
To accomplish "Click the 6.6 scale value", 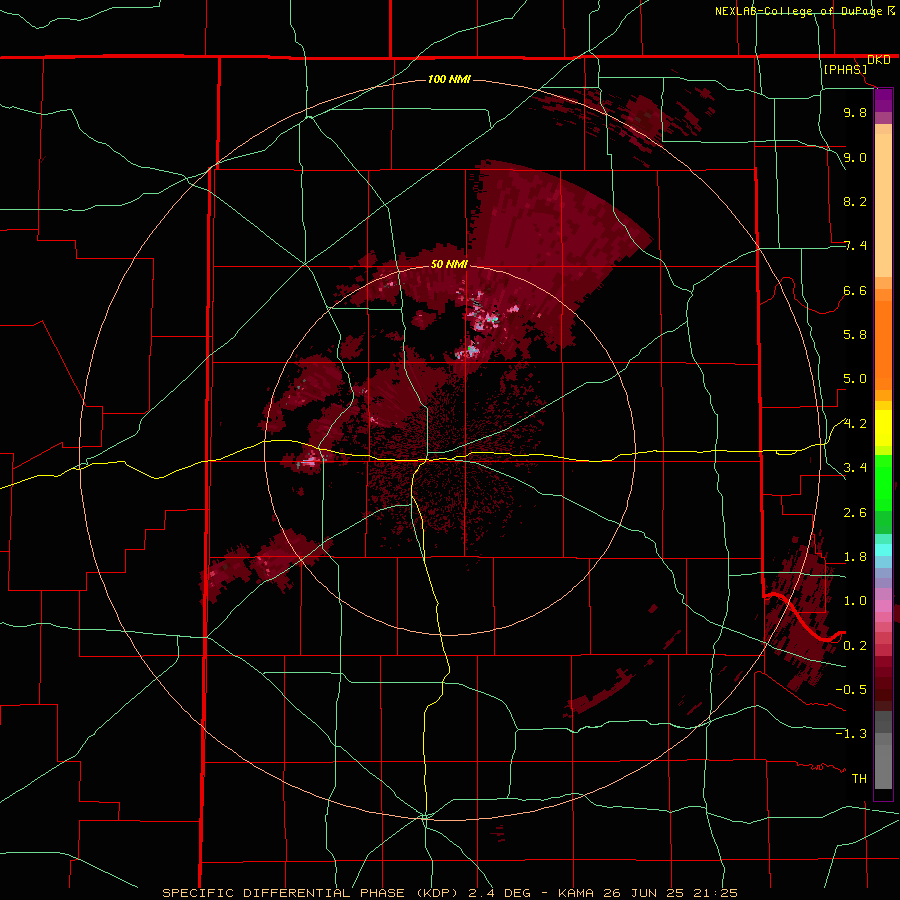I will point(855,290).
